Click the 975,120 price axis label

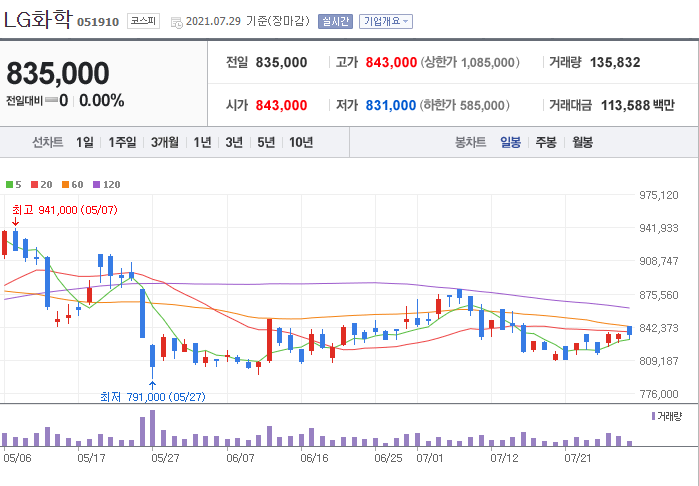[658, 195]
